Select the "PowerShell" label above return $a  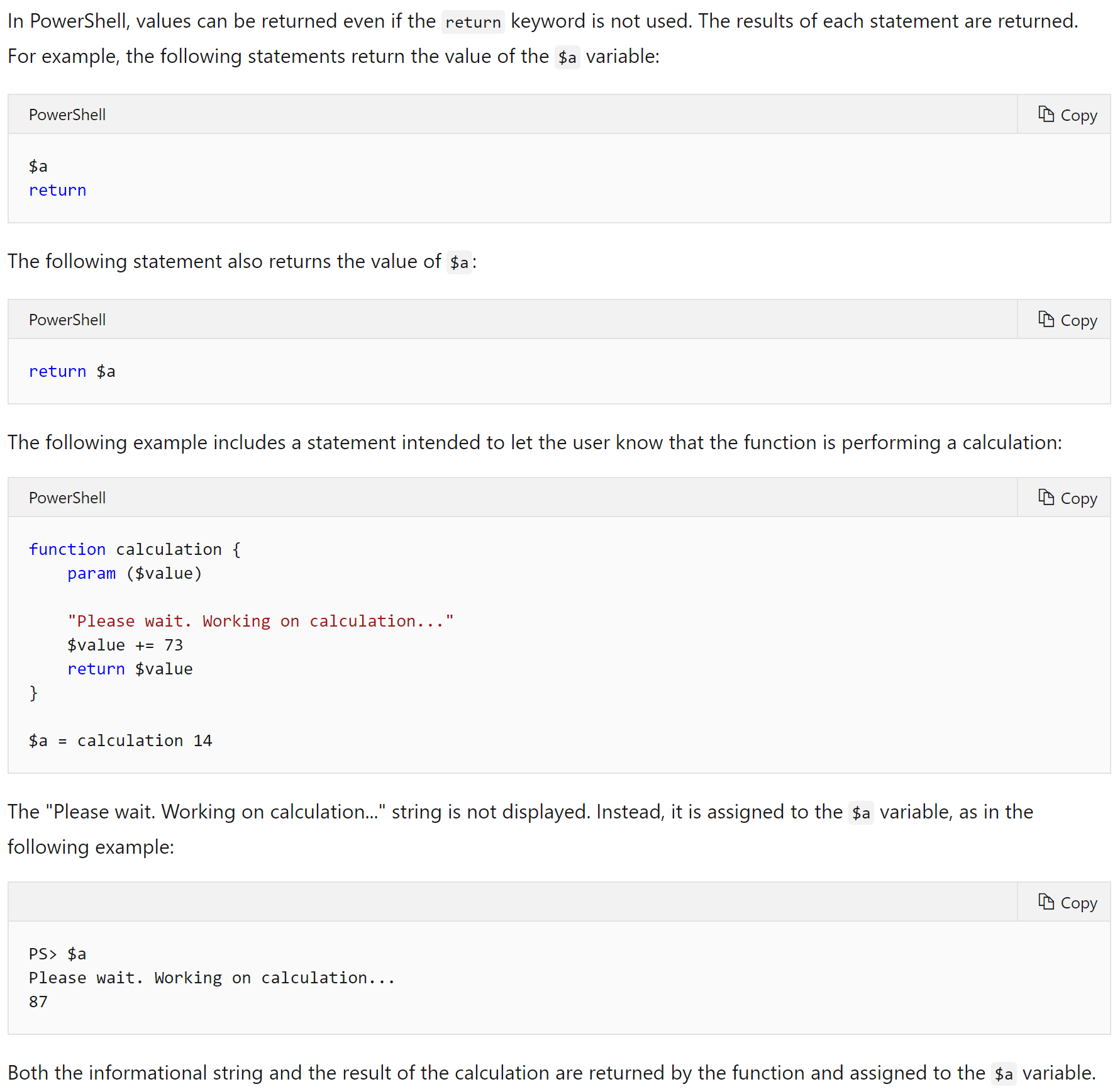point(67,320)
